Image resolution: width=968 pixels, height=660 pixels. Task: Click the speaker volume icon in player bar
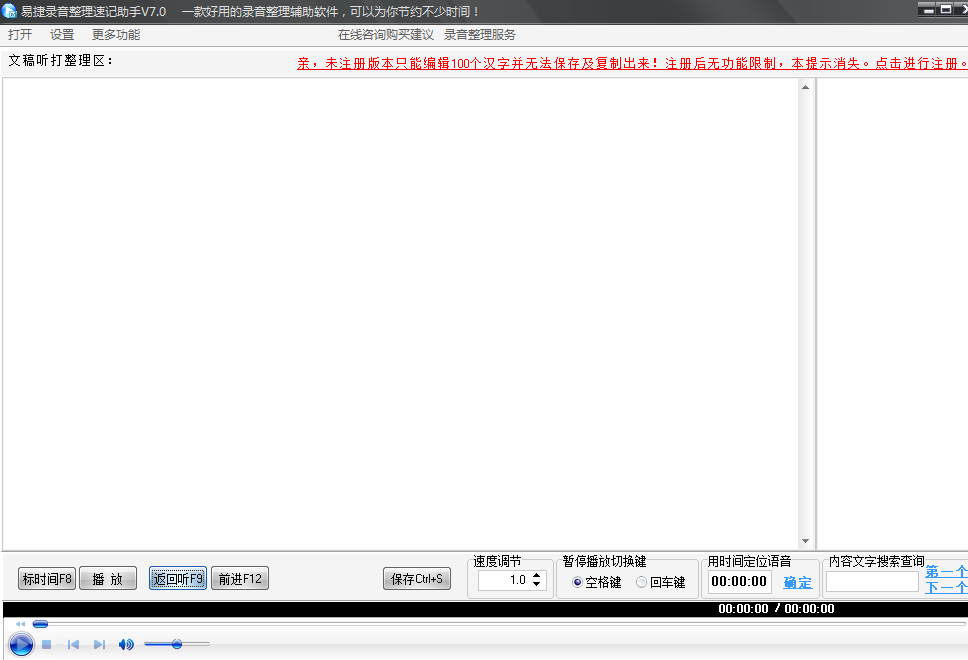[125, 644]
